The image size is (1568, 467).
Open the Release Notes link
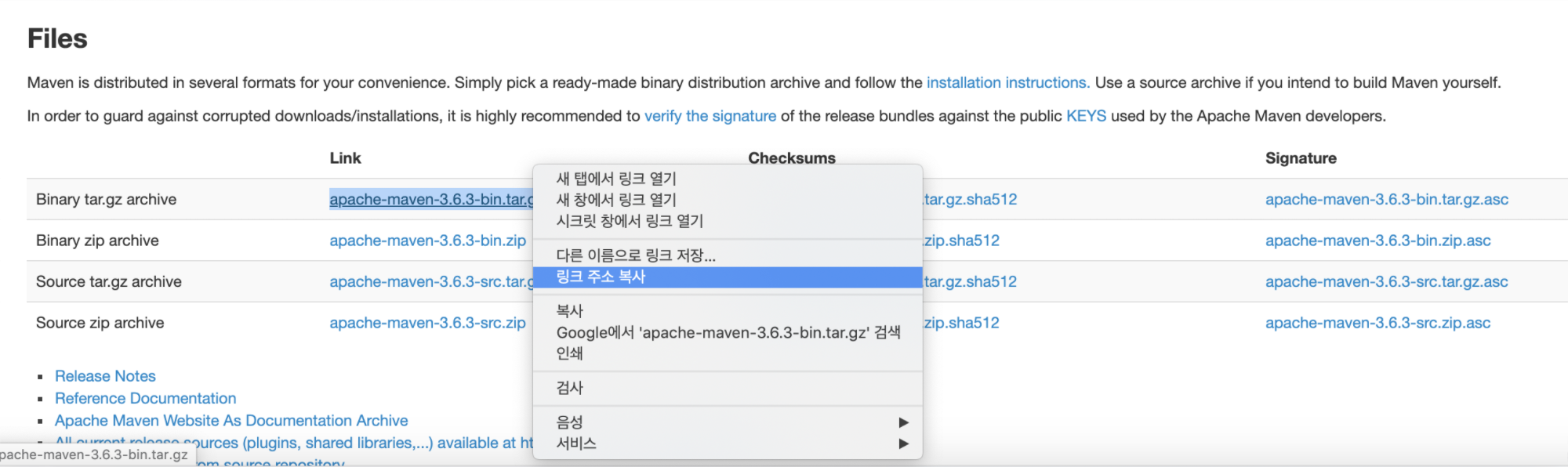click(x=105, y=376)
